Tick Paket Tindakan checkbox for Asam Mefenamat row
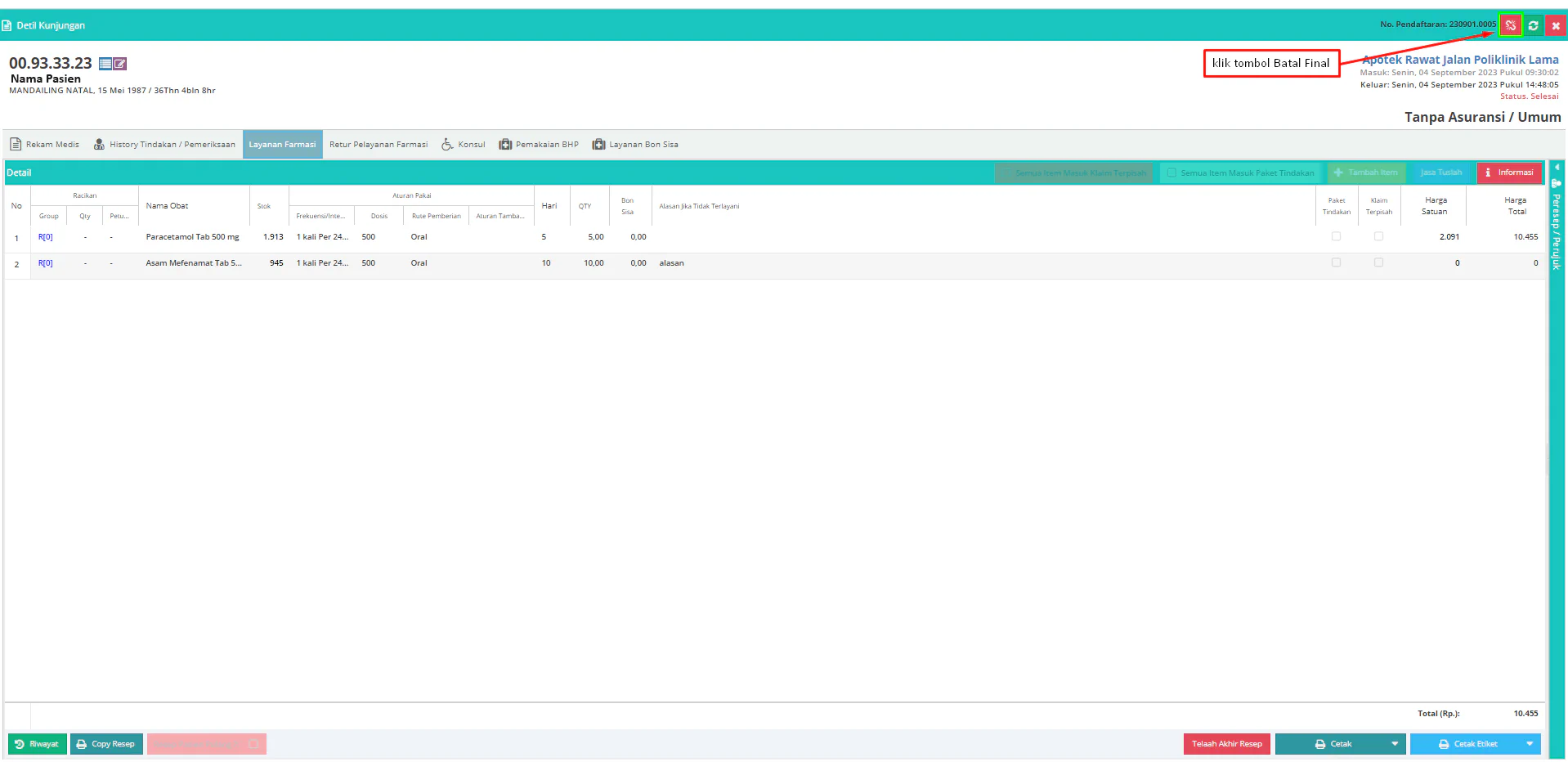The width and height of the screenshot is (1568, 762). [x=1336, y=262]
